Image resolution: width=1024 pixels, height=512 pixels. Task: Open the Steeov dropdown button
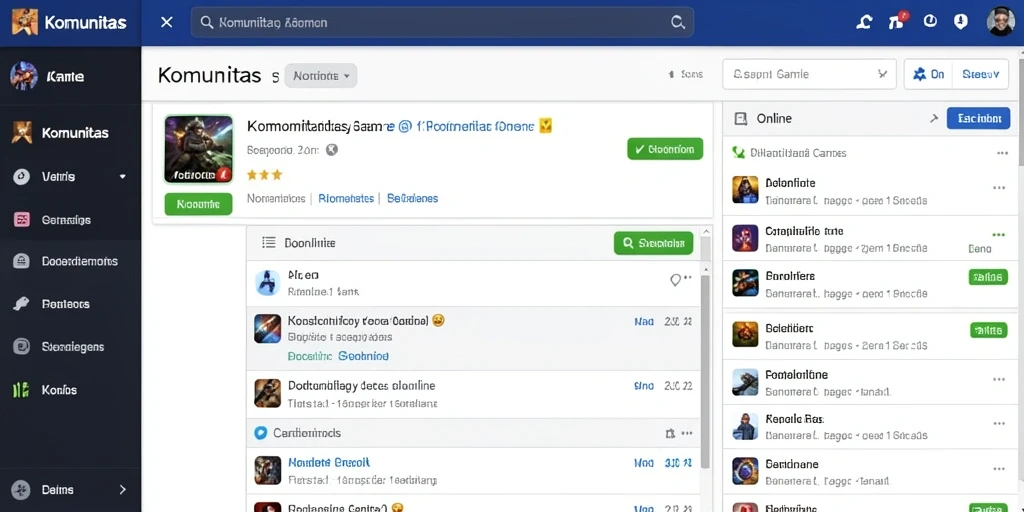[x=981, y=74]
